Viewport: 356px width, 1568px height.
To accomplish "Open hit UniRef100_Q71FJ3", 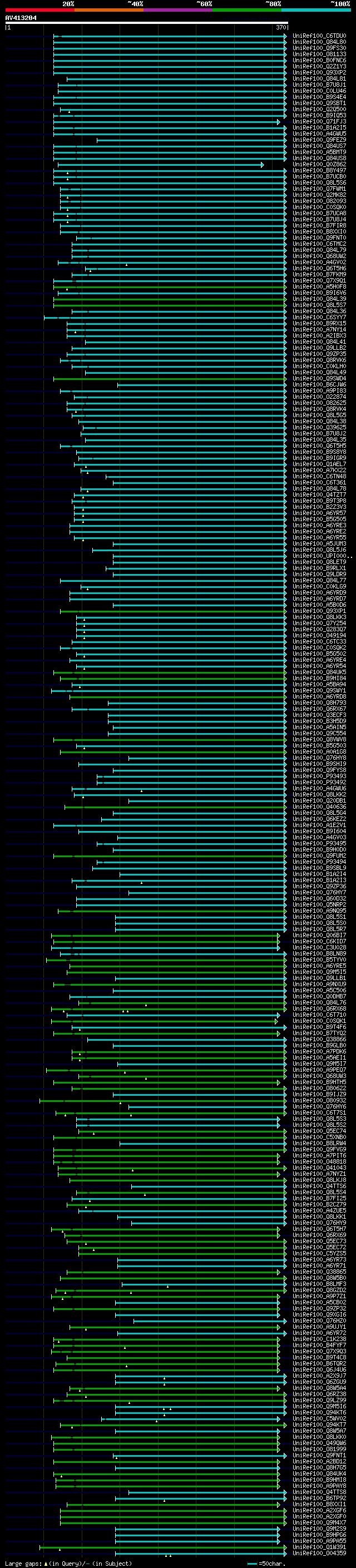I will pos(319,122).
